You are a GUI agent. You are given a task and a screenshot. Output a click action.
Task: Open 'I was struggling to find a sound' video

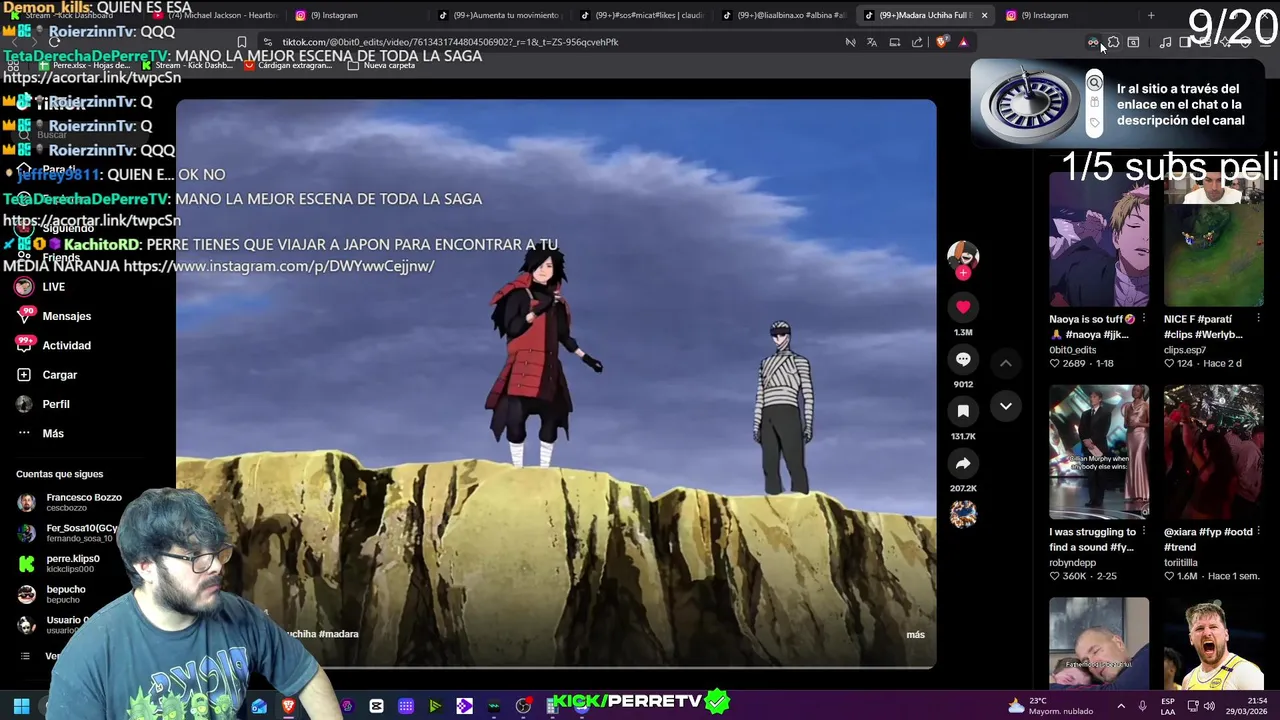(x=1099, y=452)
